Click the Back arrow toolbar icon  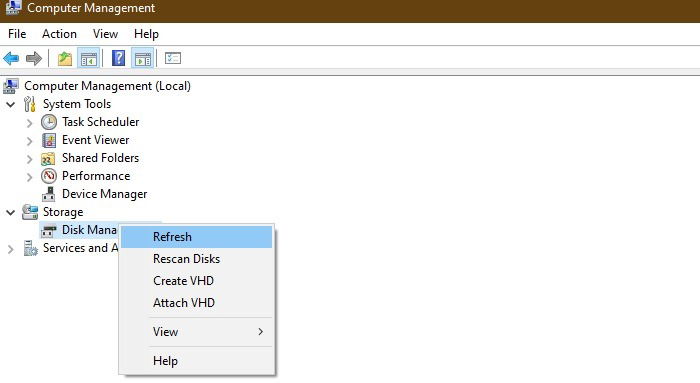pyautogui.click(x=11, y=58)
